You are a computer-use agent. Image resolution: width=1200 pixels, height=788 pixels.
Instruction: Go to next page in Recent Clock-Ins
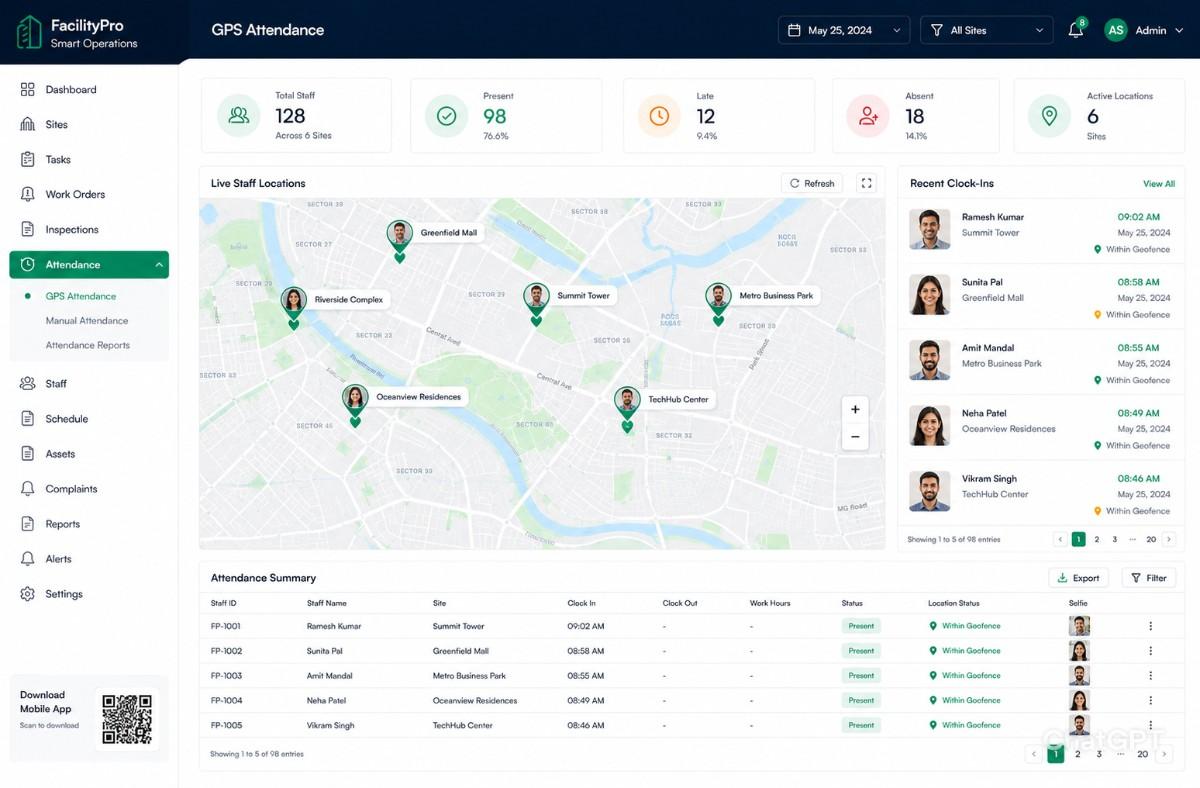1168,539
